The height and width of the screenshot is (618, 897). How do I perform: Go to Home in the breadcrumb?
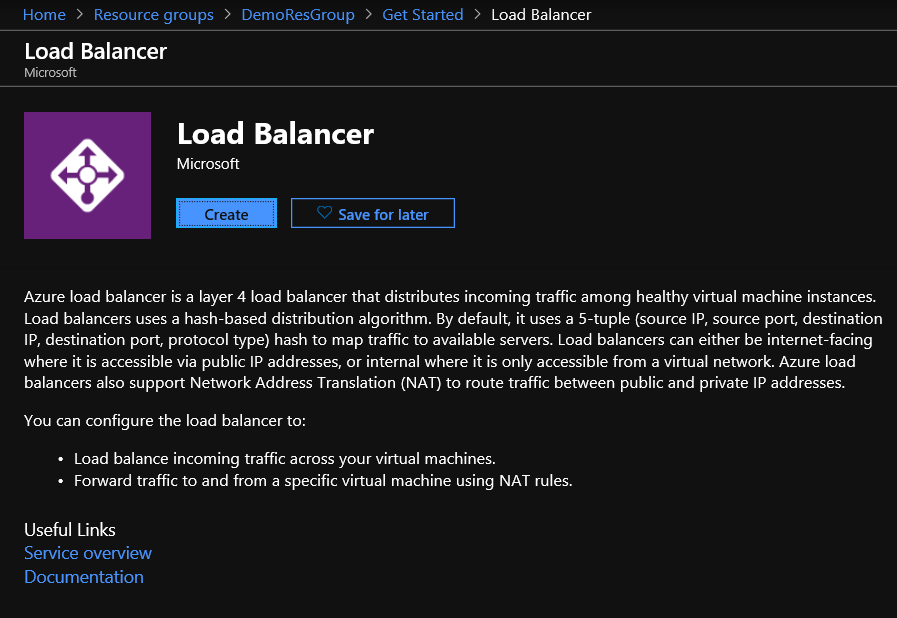tap(44, 14)
